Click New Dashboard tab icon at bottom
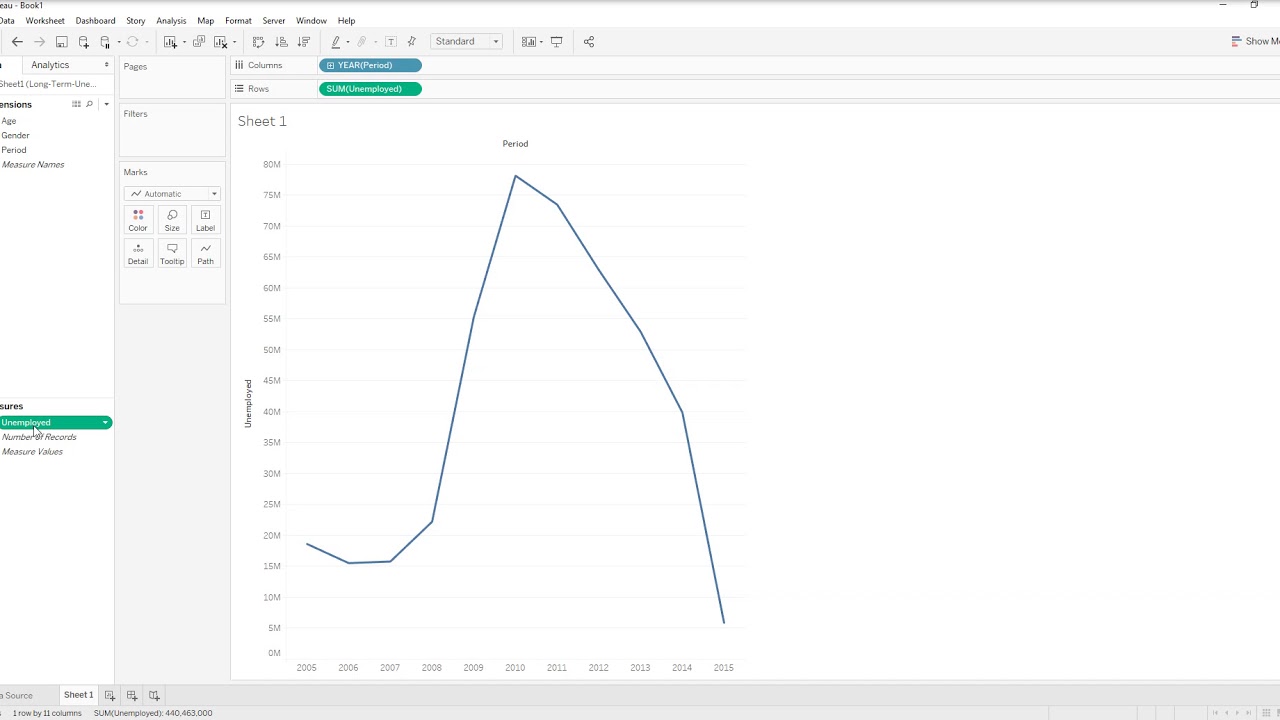The width and height of the screenshot is (1280, 720). point(132,695)
